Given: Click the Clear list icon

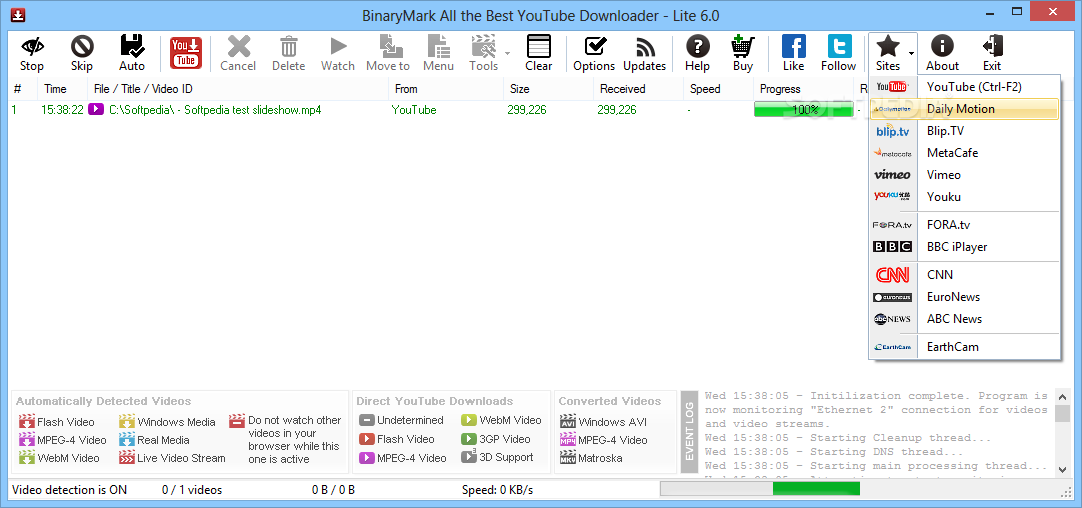Looking at the screenshot, I should click(538, 47).
